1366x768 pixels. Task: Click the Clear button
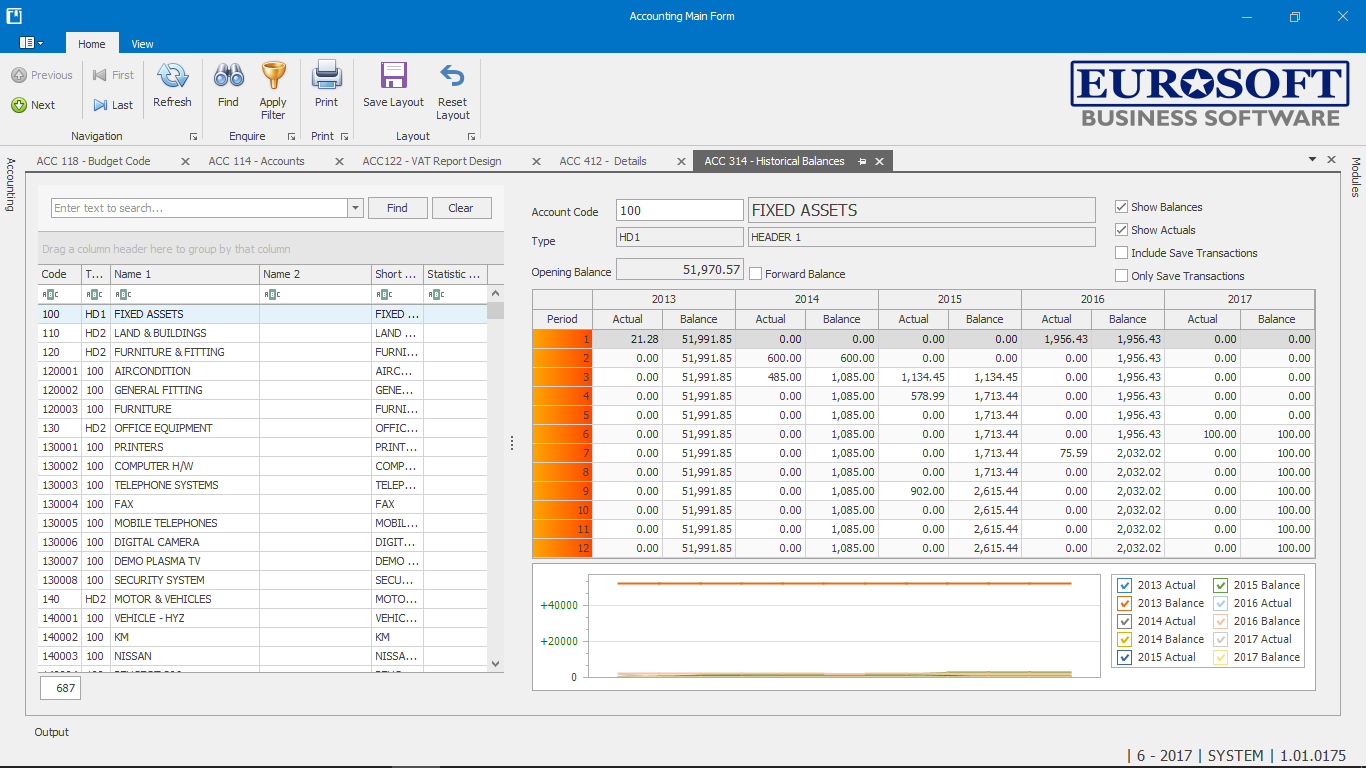pyautogui.click(x=461, y=208)
